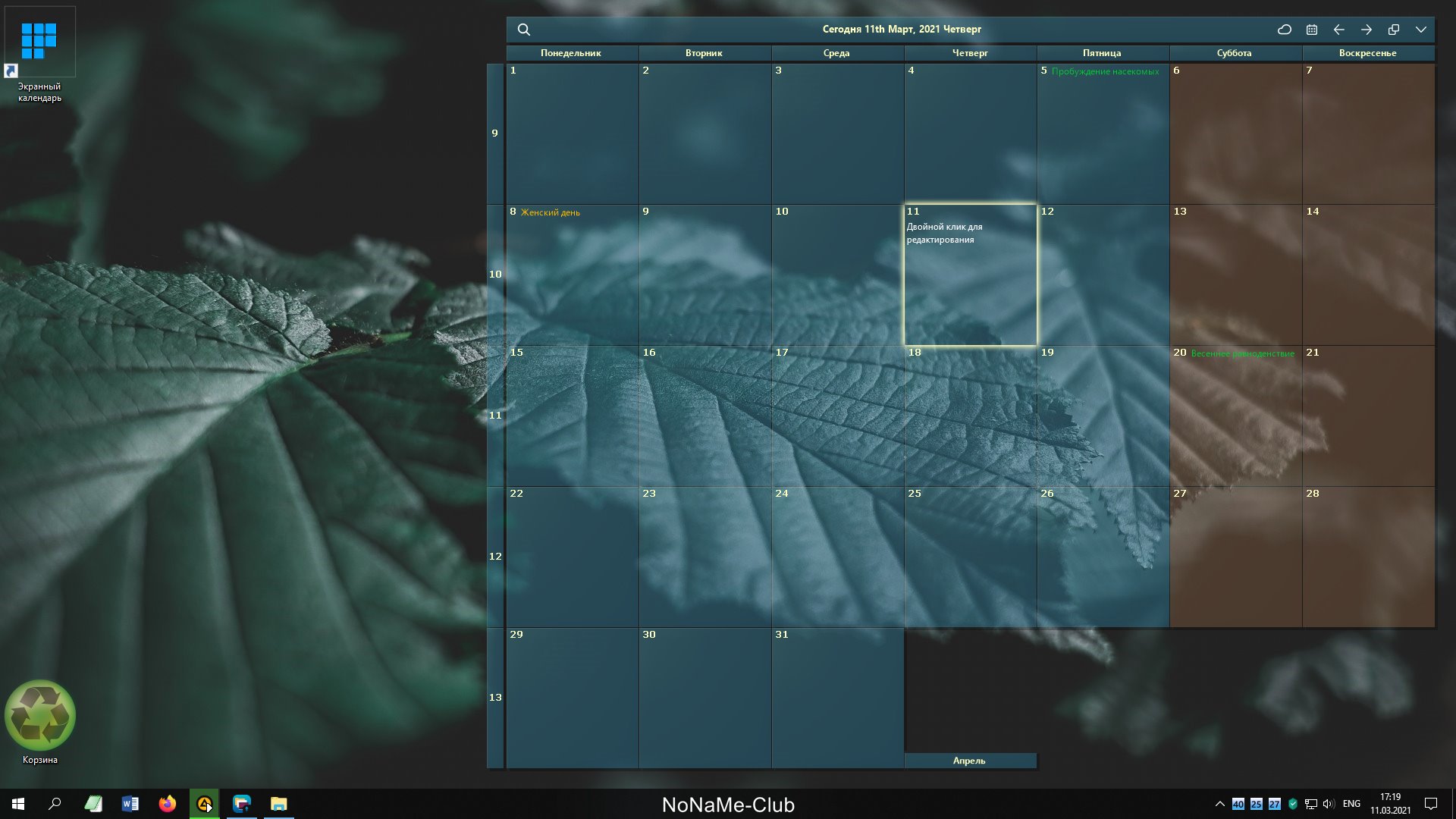Open network settings tray icon
The height and width of the screenshot is (819, 1456).
1311,804
